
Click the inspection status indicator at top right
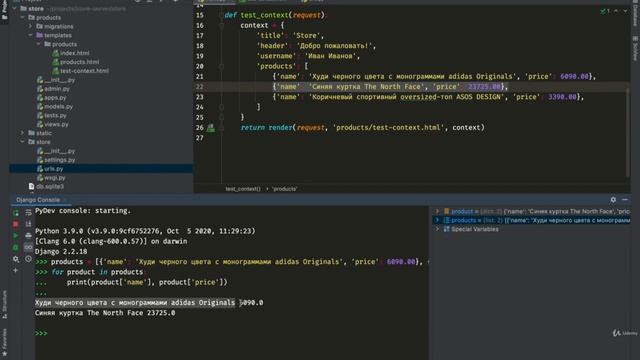point(605,11)
